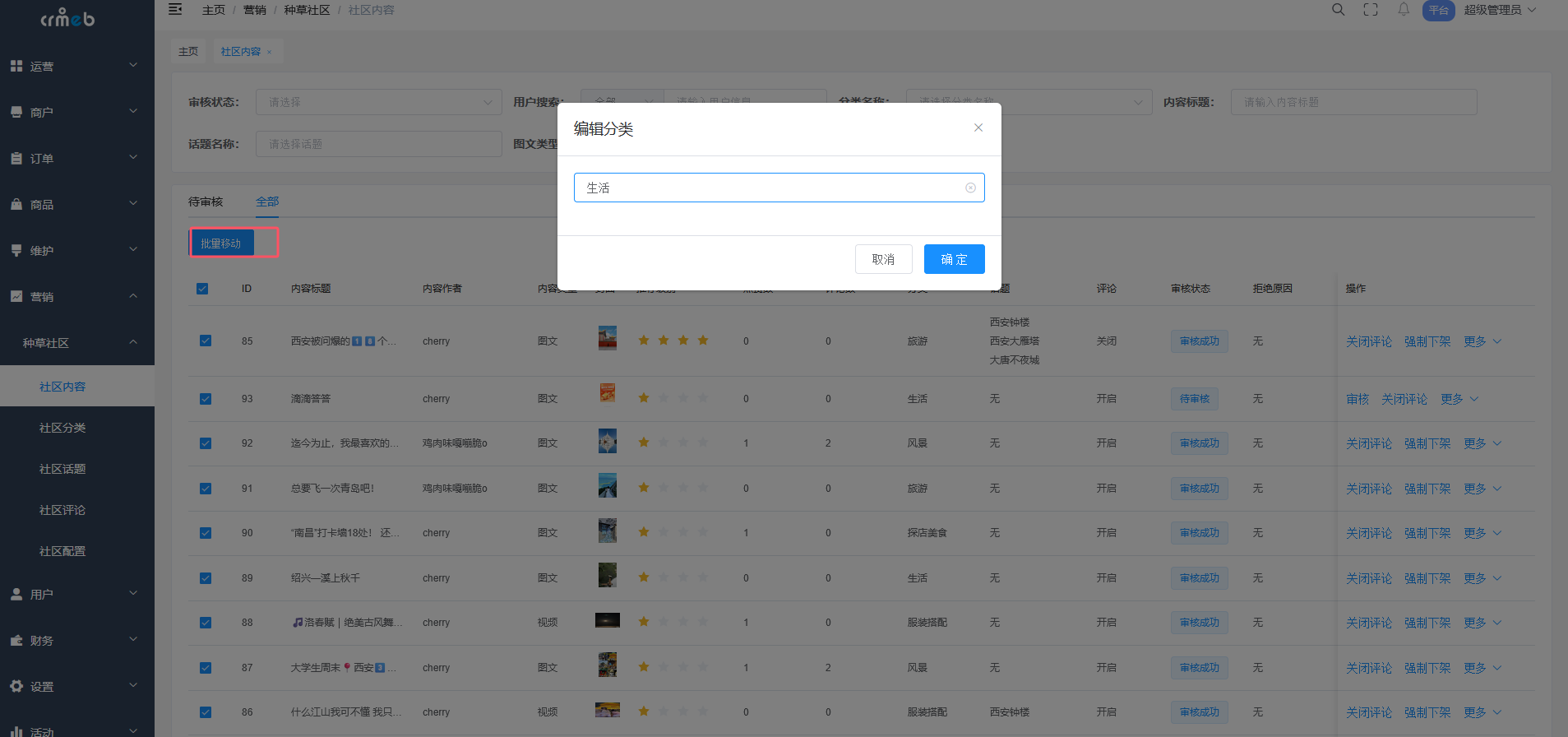Click the 运营 grid icon in sidebar
Viewport: 1568px width, 737px height.
tap(16, 66)
